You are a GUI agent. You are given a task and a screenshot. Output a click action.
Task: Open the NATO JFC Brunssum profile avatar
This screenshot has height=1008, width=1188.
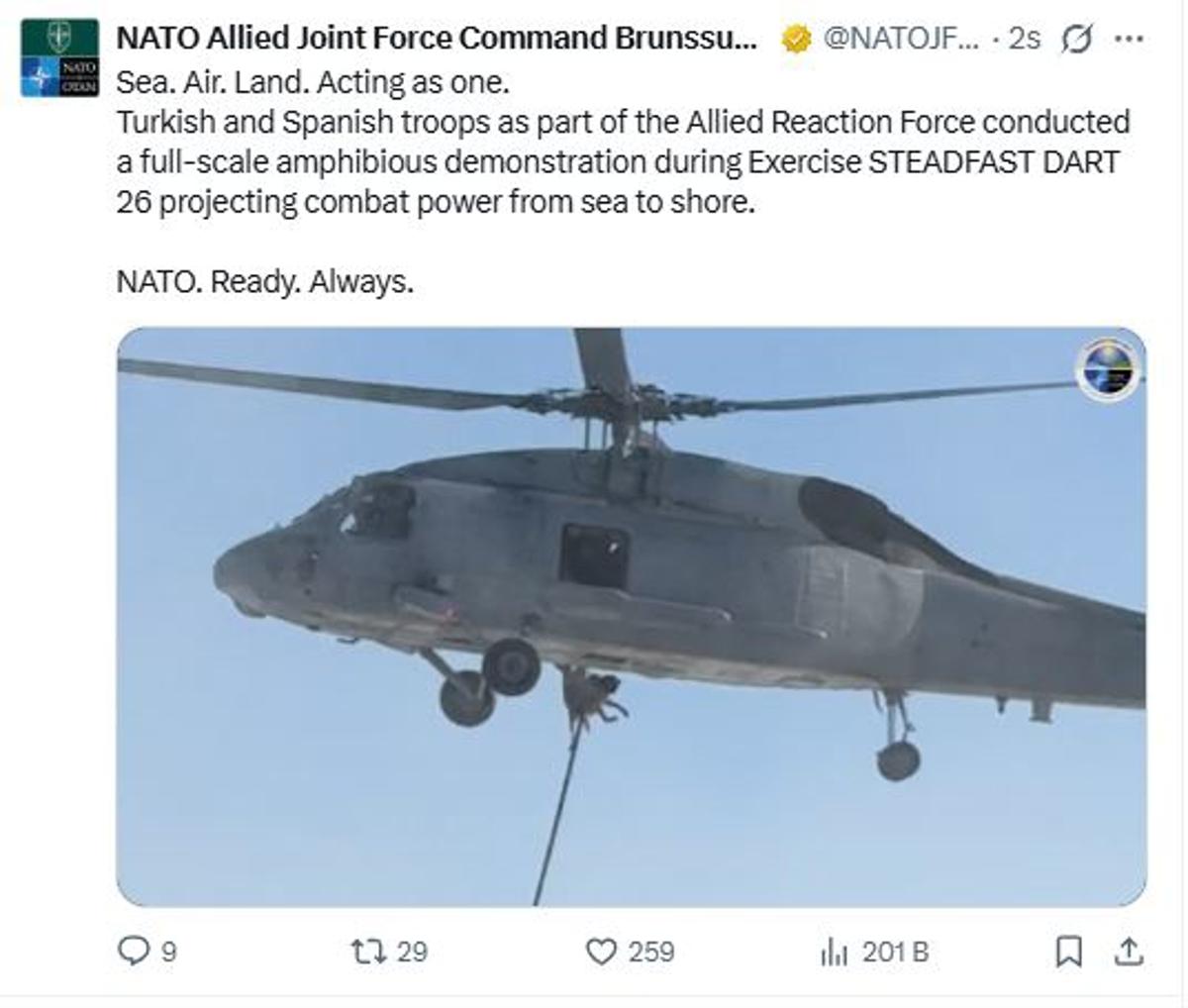coord(59,57)
